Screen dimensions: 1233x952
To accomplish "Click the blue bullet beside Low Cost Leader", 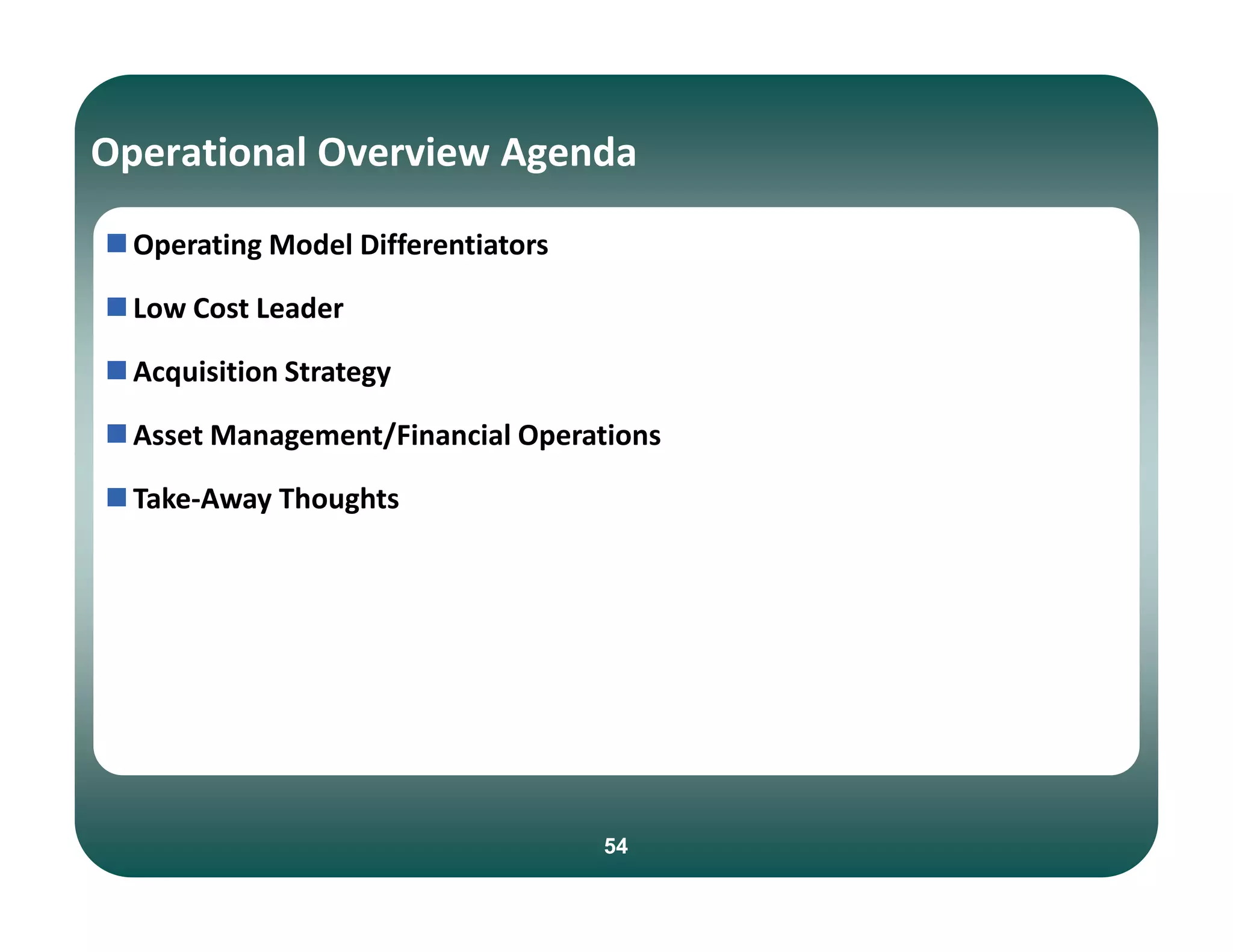I will coord(116,307).
